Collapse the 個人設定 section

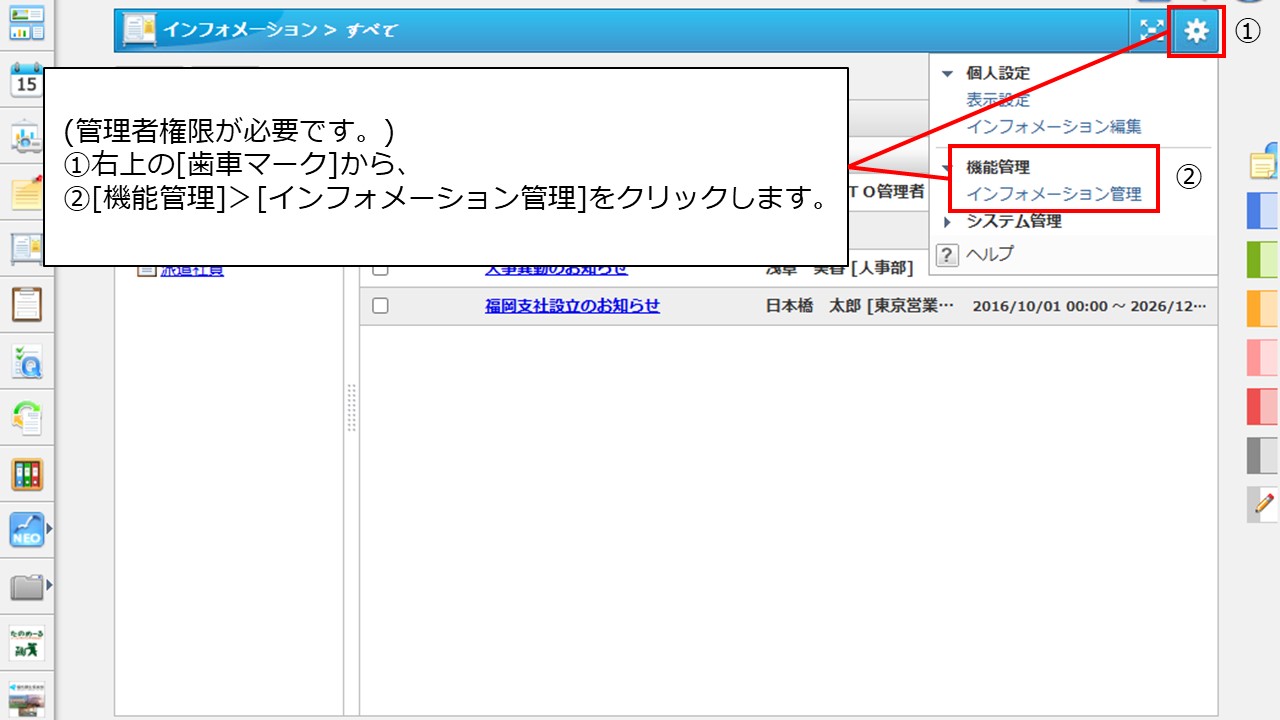click(x=948, y=74)
